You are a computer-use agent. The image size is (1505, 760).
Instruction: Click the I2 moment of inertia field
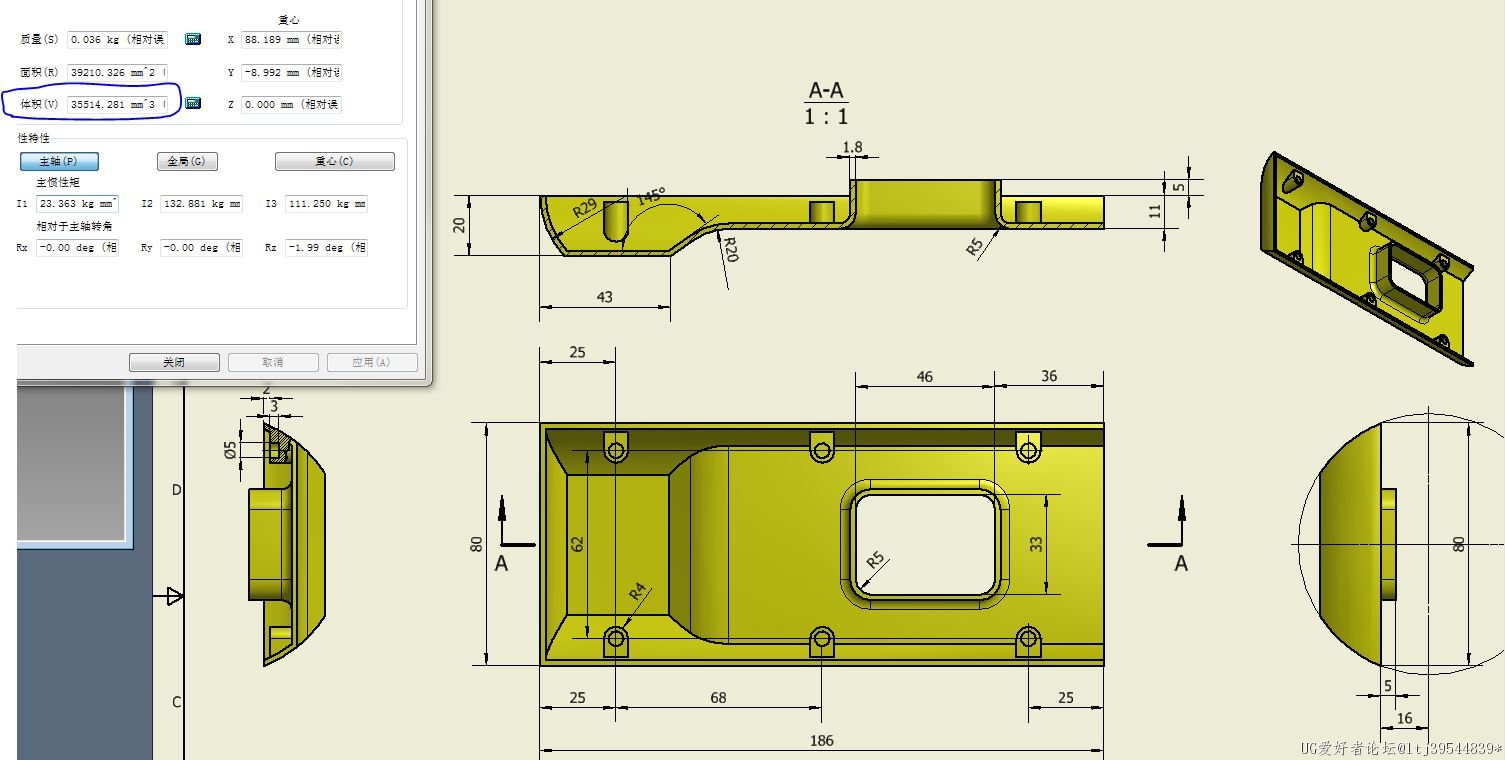pyautogui.click(x=201, y=204)
